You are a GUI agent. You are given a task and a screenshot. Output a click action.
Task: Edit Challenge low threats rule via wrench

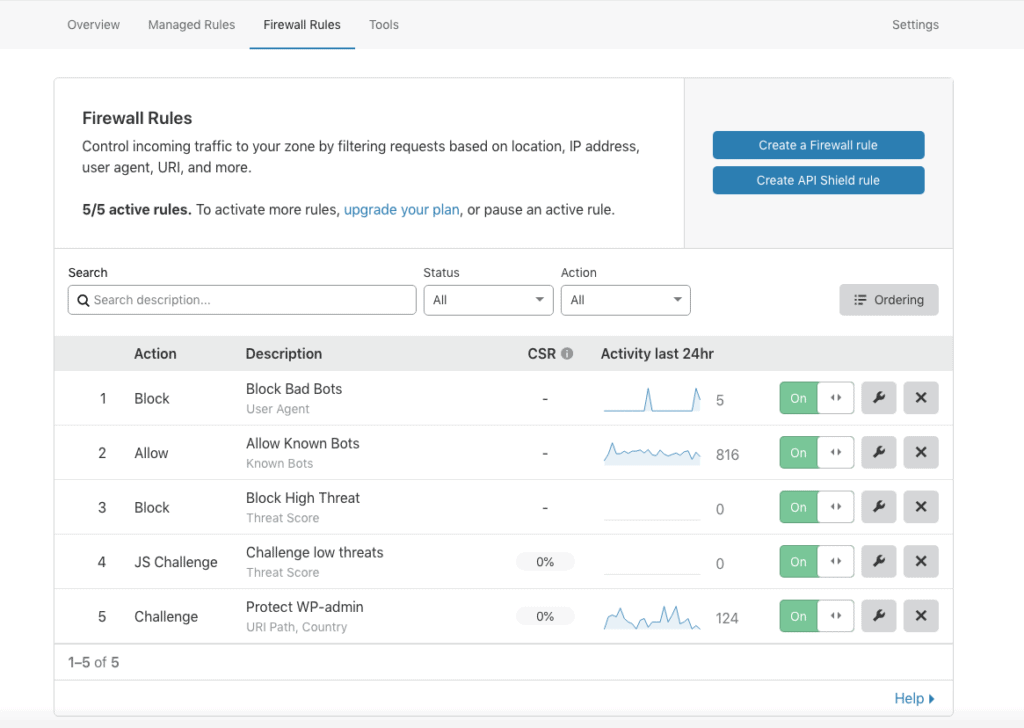coord(878,562)
